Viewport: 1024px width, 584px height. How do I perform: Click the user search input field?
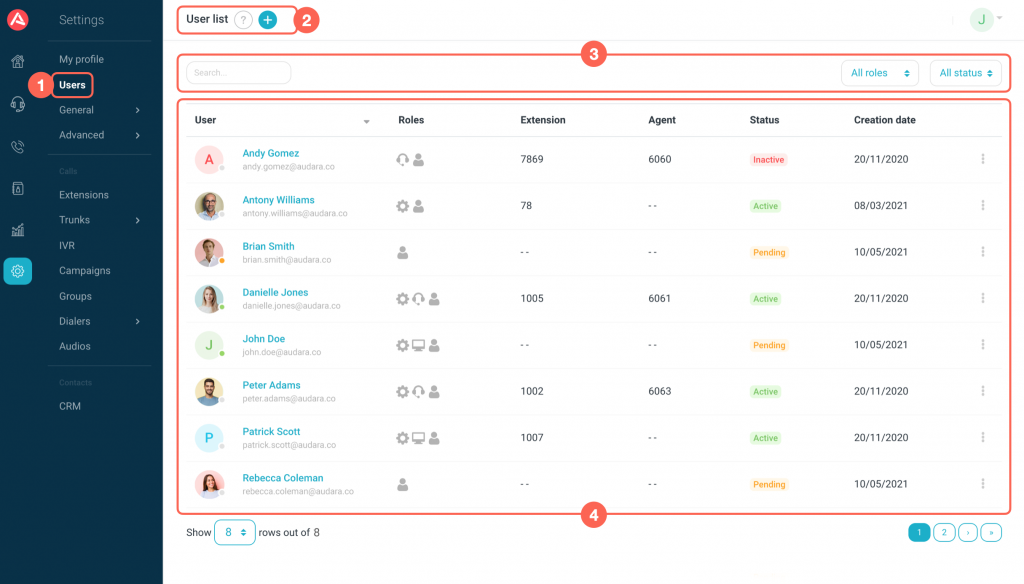[x=238, y=73]
